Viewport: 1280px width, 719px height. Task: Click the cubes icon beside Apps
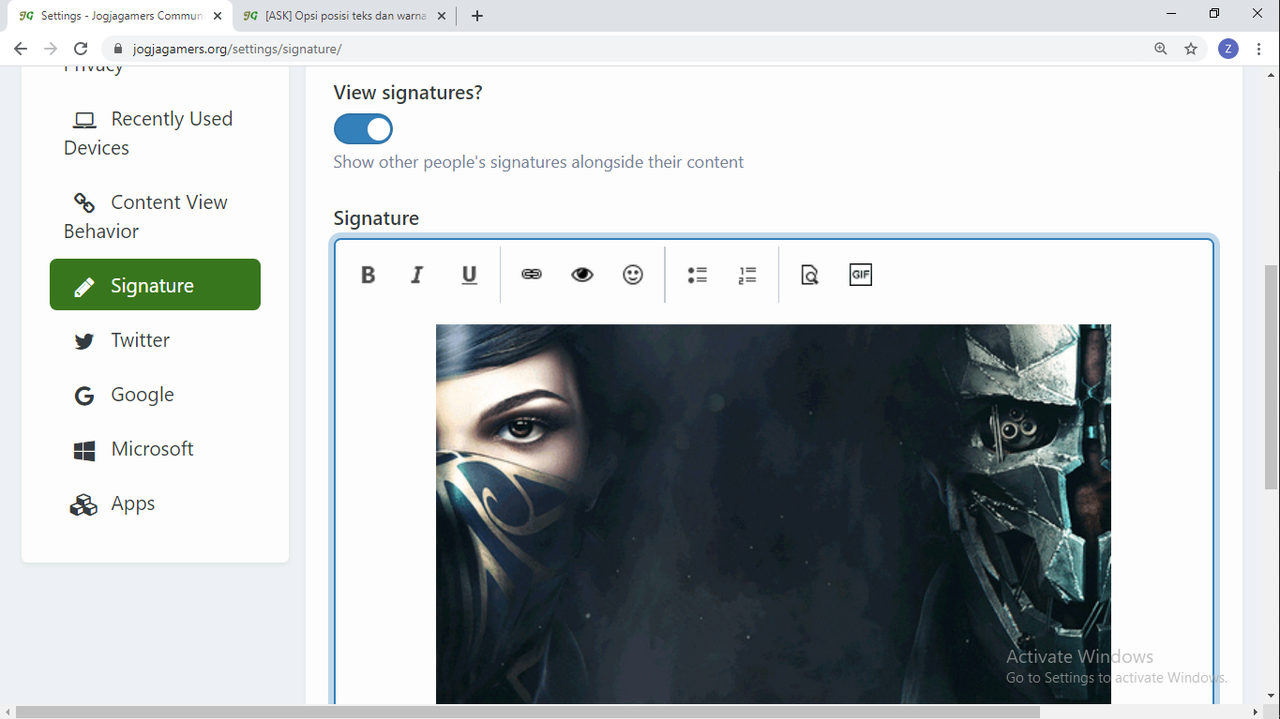click(x=83, y=505)
